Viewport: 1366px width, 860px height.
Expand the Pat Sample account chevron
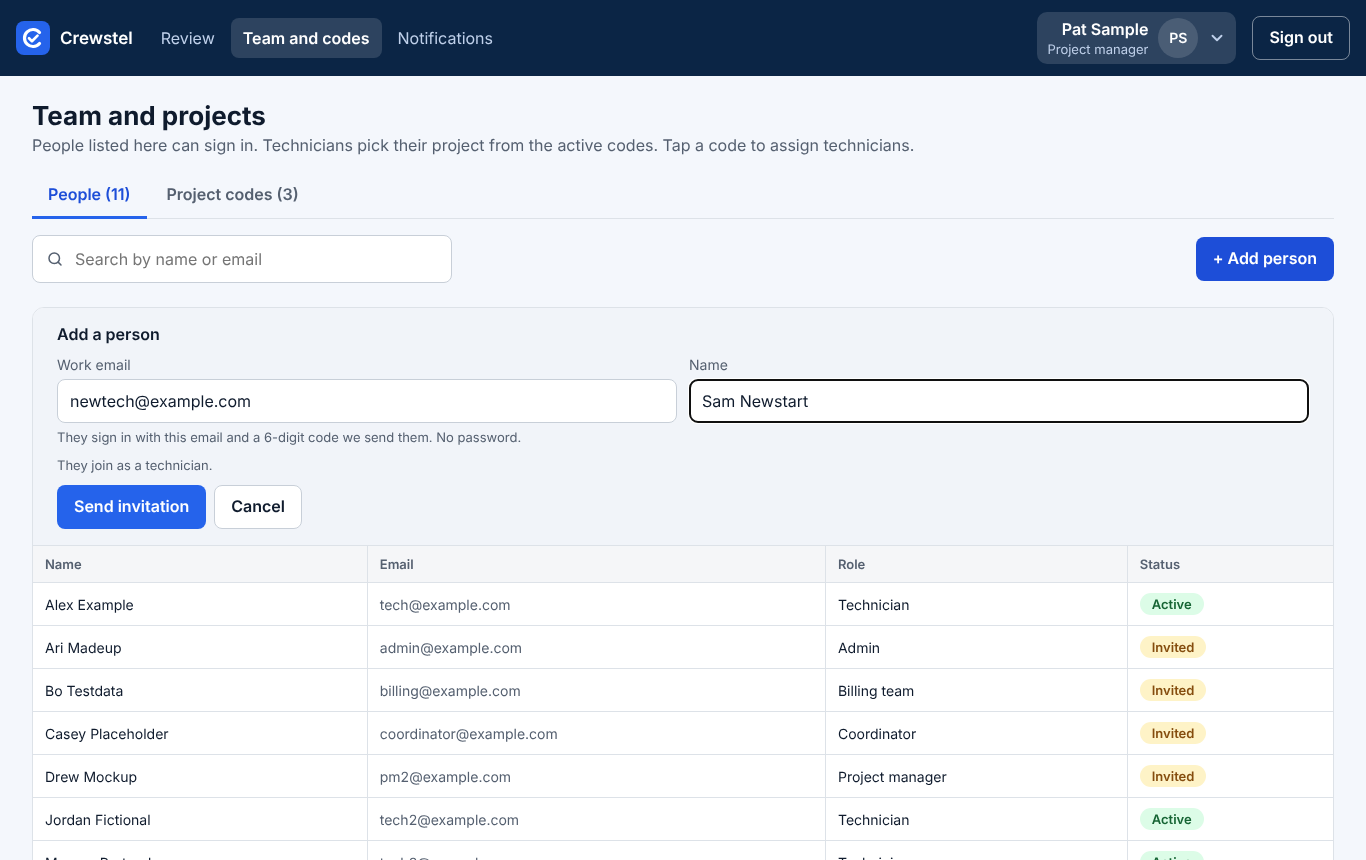coord(1217,38)
